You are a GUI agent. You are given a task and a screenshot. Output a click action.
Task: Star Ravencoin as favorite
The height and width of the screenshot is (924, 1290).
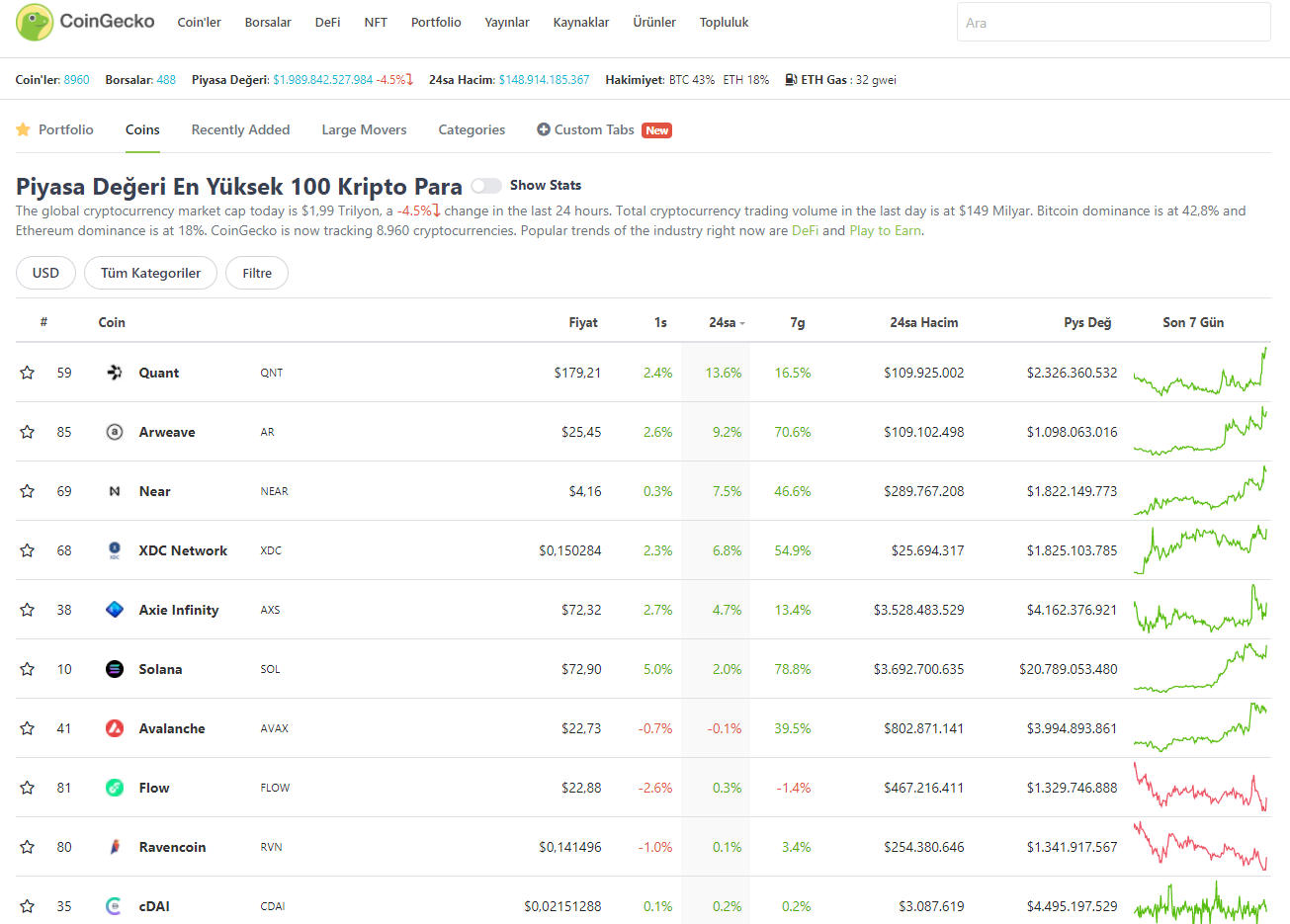[28, 847]
